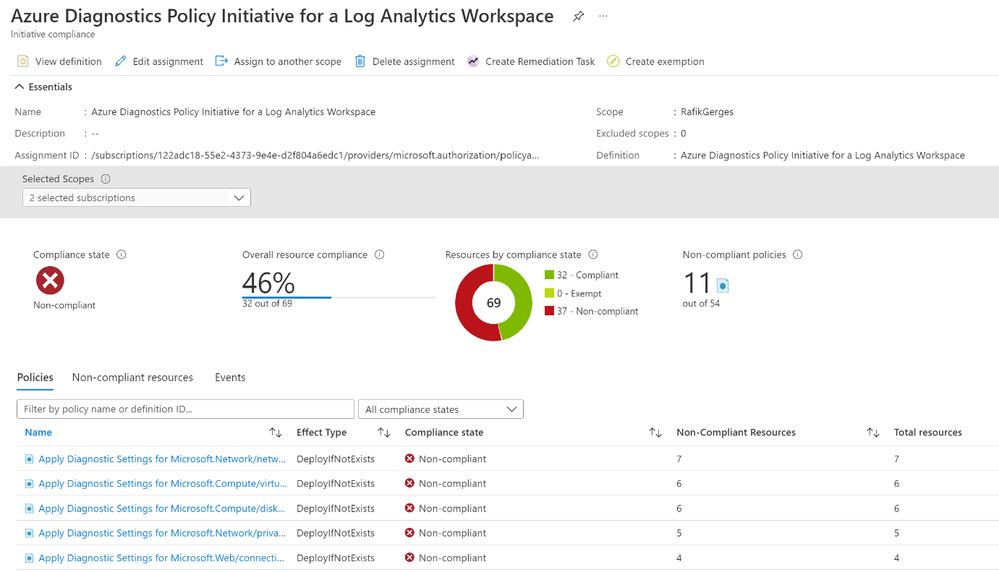Show info for Overall resource compliance
Image resolution: width=999 pixels, height=572 pixels.
[x=379, y=254]
